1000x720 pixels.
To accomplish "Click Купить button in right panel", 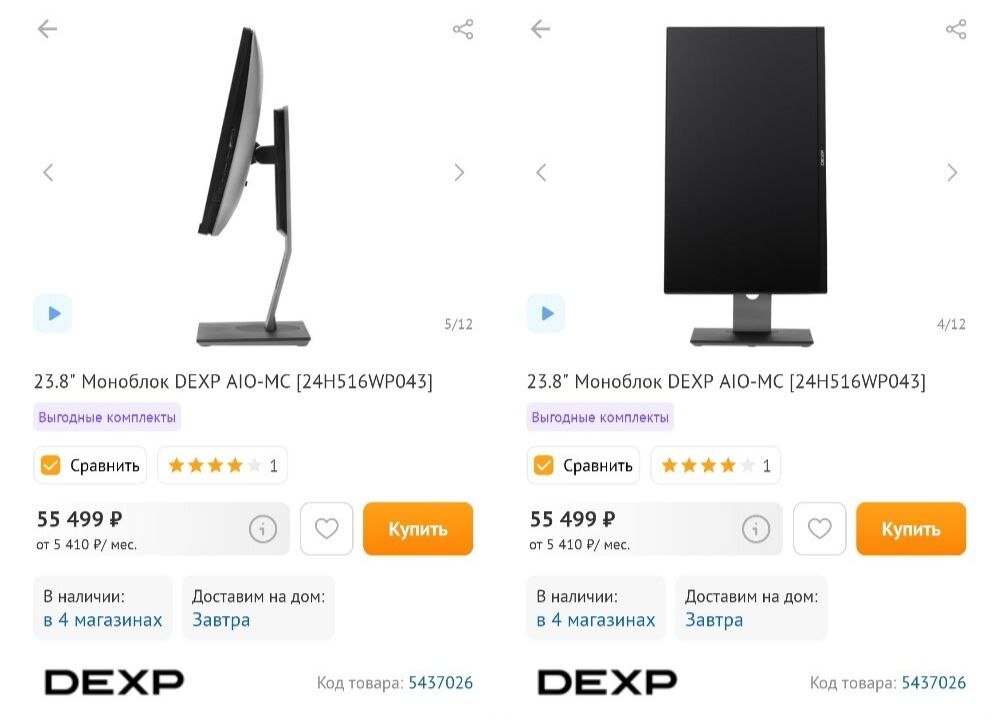I will [911, 529].
